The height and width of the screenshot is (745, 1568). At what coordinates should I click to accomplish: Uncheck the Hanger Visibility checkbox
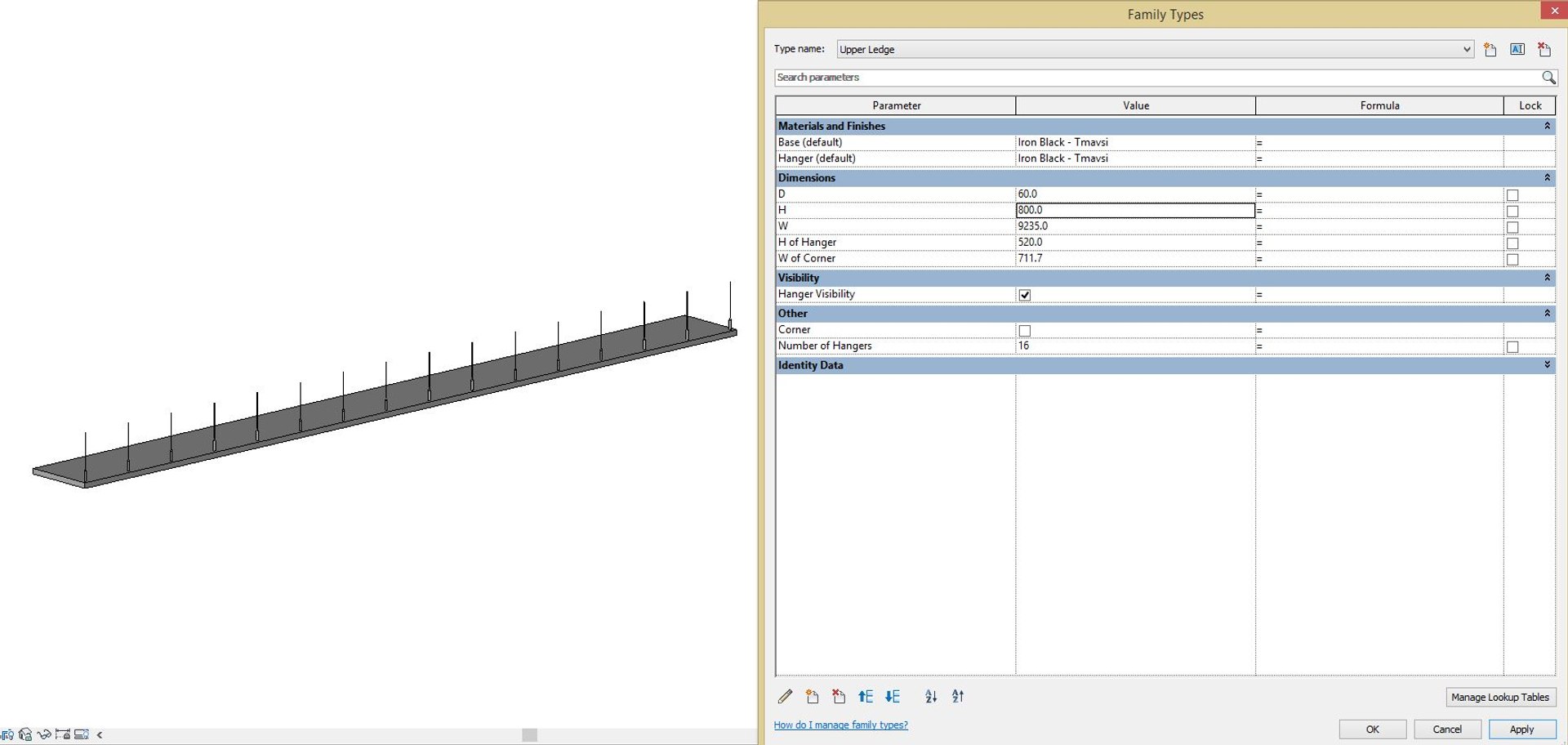click(x=1025, y=295)
